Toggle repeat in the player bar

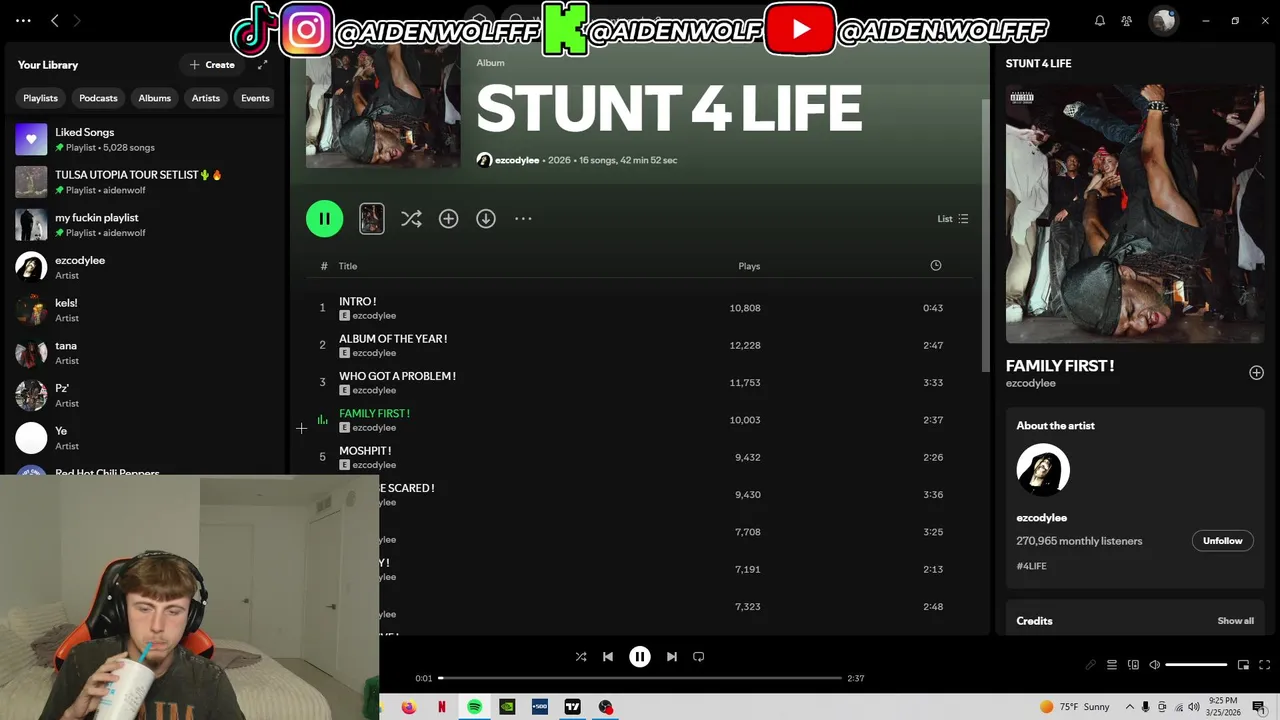pos(699,656)
